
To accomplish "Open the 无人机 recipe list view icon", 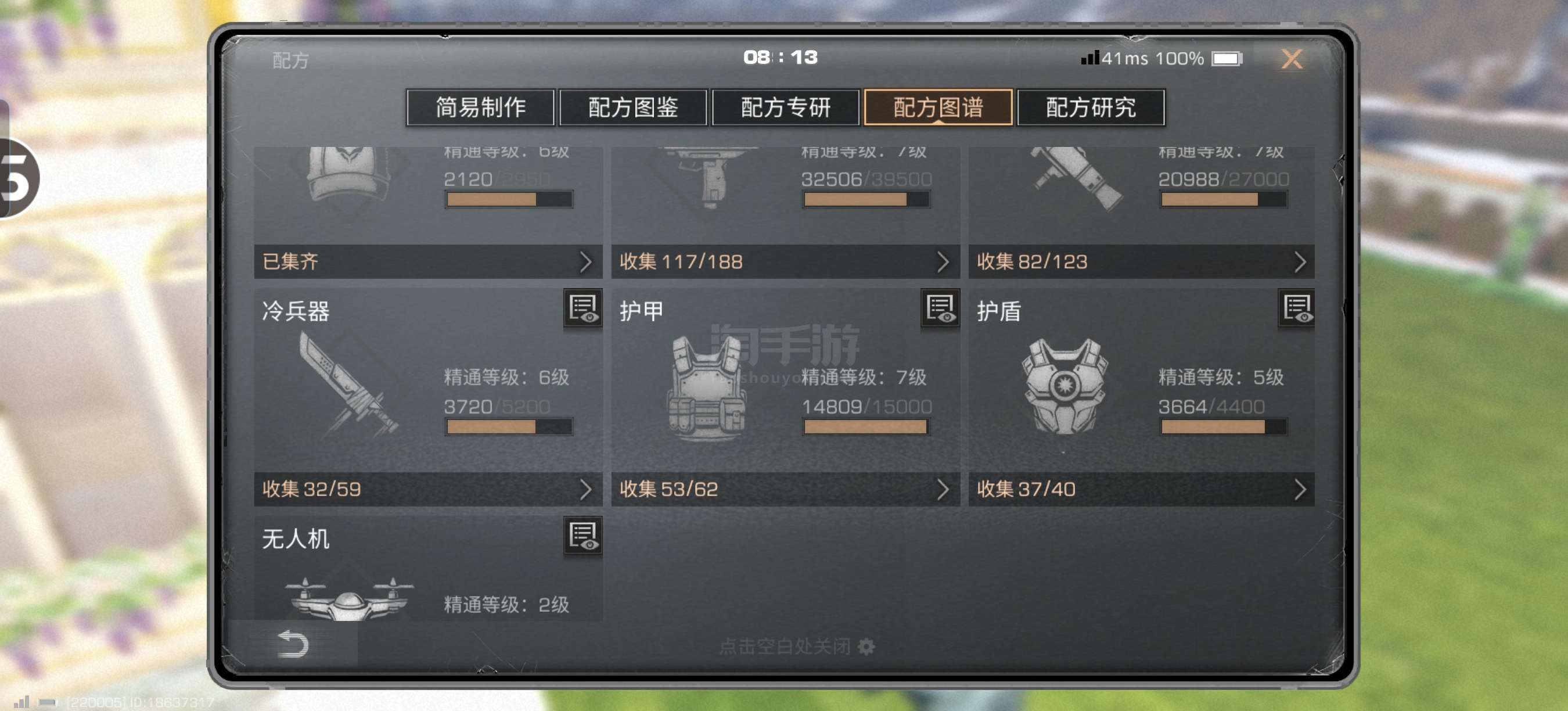I will (x=582, y=536).
